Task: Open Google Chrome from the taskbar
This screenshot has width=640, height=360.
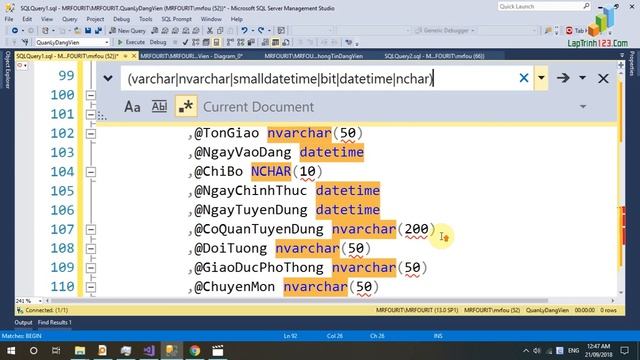Action: tap(195, 351)
